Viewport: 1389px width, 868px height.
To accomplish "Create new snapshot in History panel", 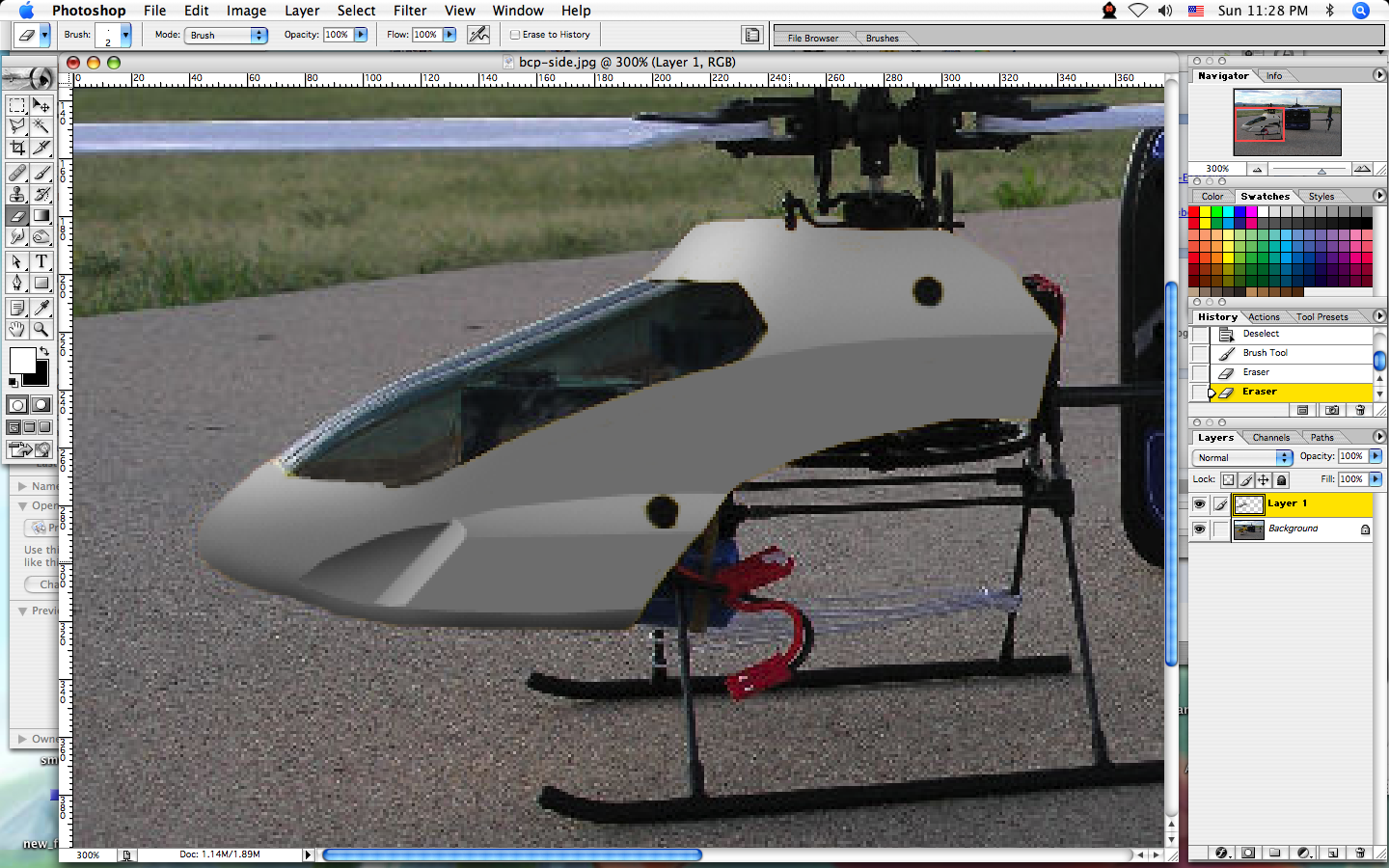I will pyautogui.click(x=1332, y=410).
